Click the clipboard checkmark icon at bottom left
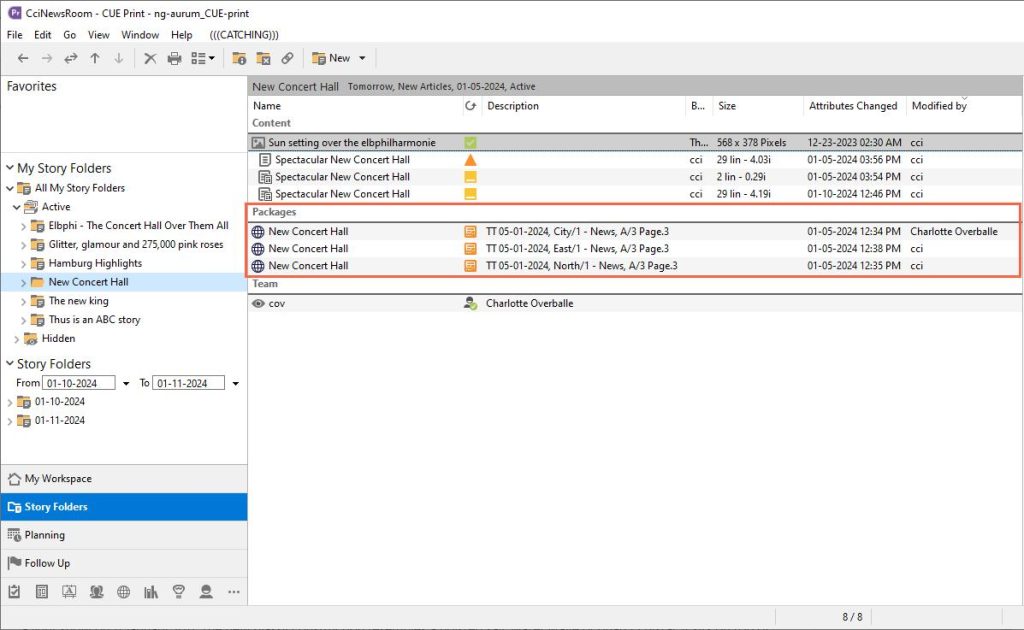 14,592
